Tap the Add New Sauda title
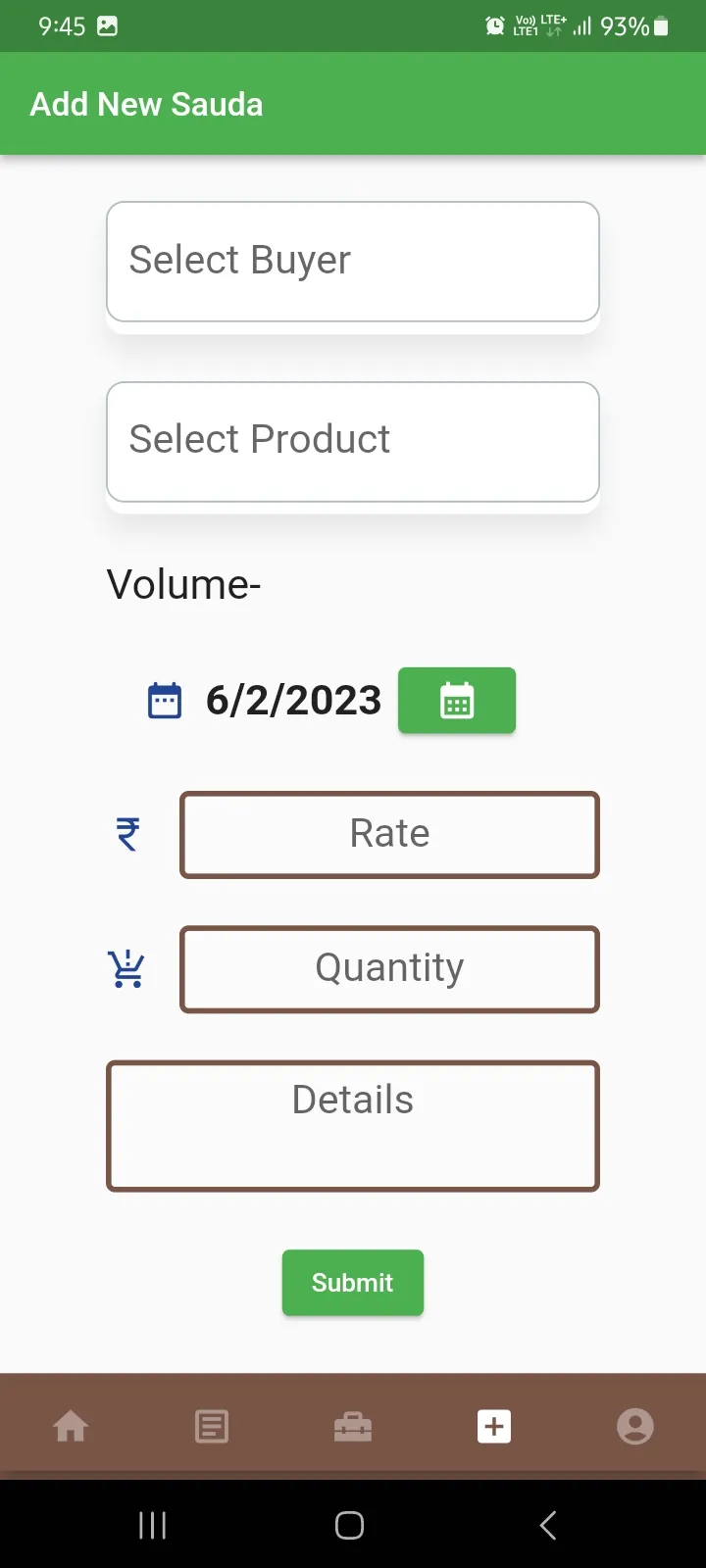Image resolution: width=706 pixels, height=1568 pixels. point(147,104)
